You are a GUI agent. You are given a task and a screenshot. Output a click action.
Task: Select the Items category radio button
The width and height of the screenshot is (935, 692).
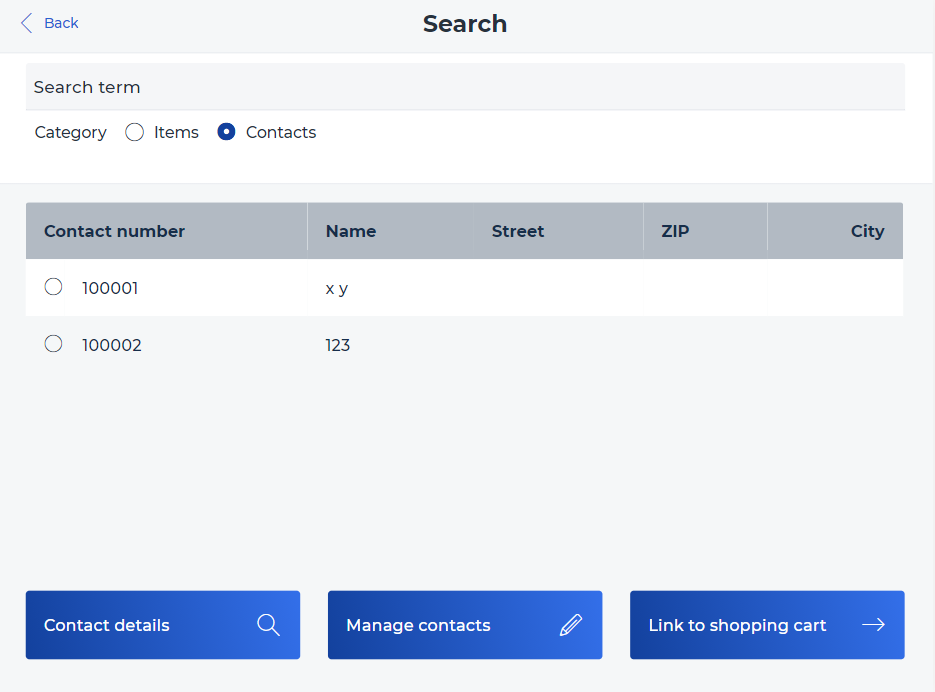(135, 132)
